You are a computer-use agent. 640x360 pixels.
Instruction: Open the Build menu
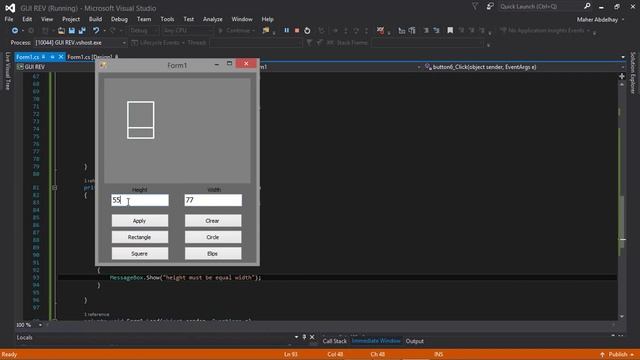click(96, 19)
